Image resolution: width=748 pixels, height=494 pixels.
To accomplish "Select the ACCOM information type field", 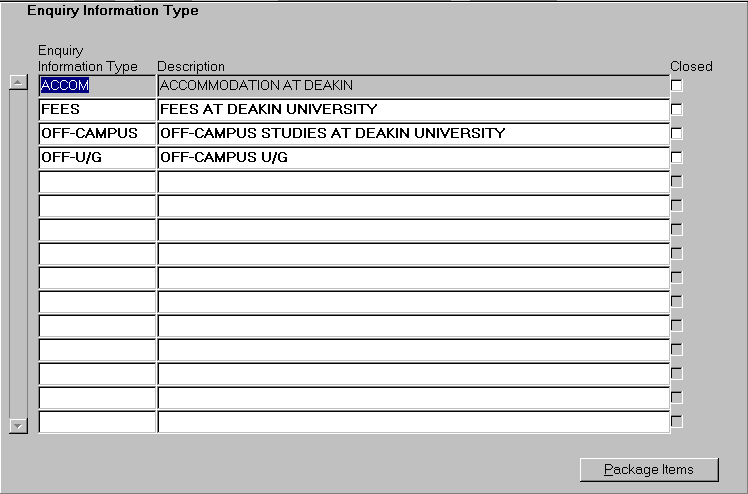I will click(97, 86).
